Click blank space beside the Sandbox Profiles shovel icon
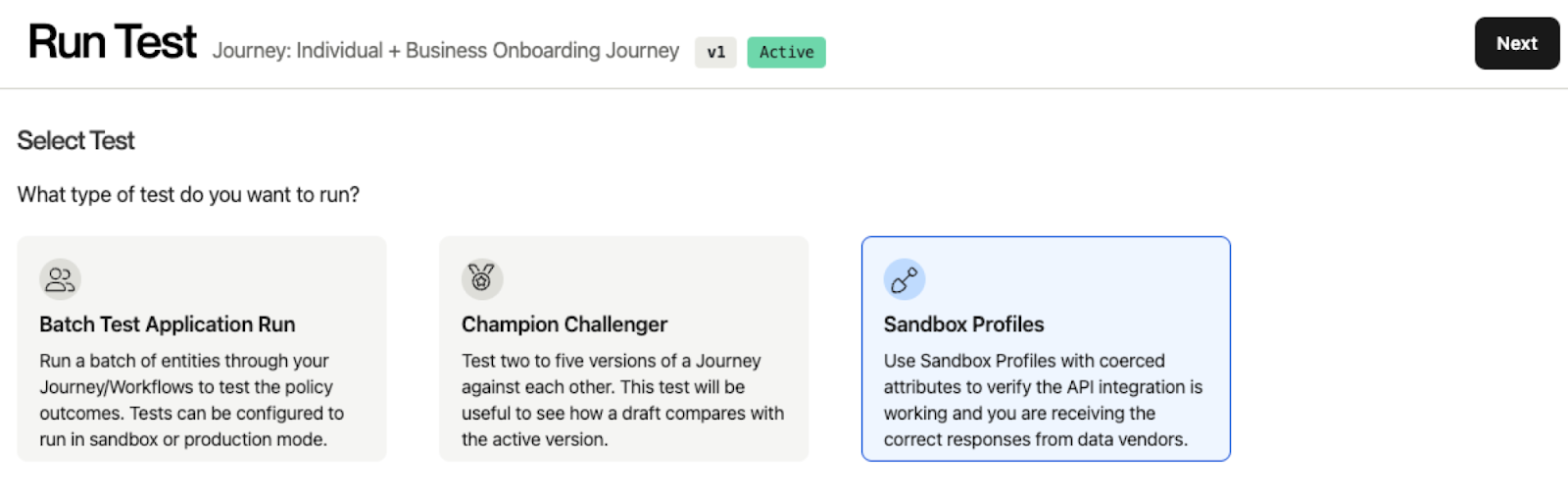Image resolution: width=1568 pixels, height=497 pixels. [1078, 279]
